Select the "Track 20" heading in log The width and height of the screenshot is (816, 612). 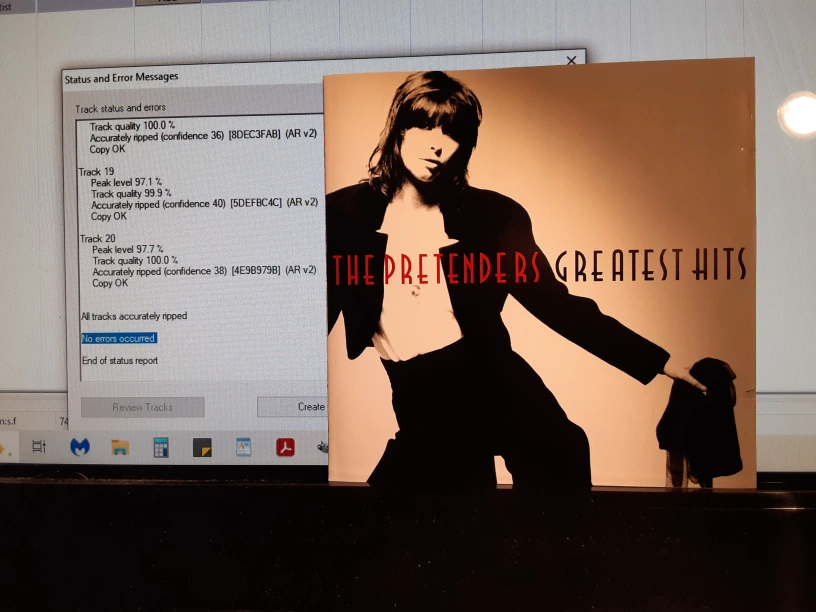[97, 238]
